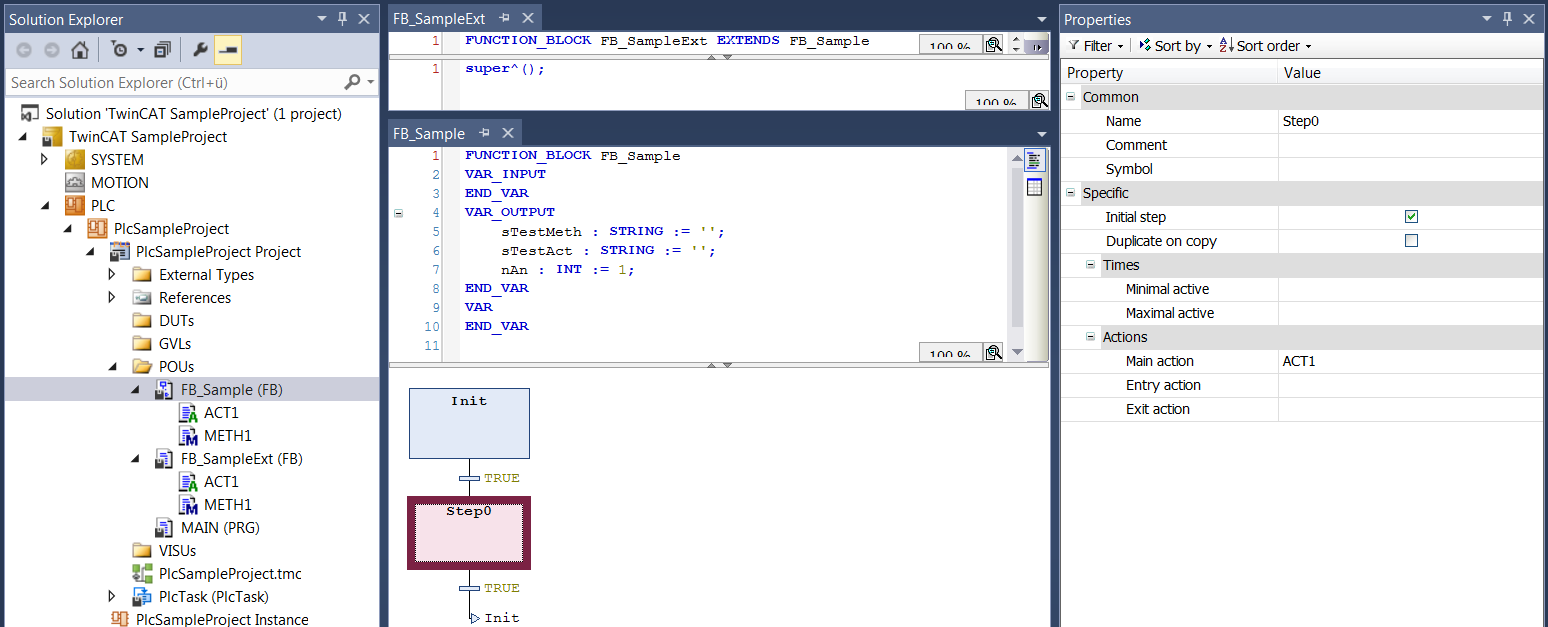
Task: Collapse the Actions property group
Action: (1091, 337)
